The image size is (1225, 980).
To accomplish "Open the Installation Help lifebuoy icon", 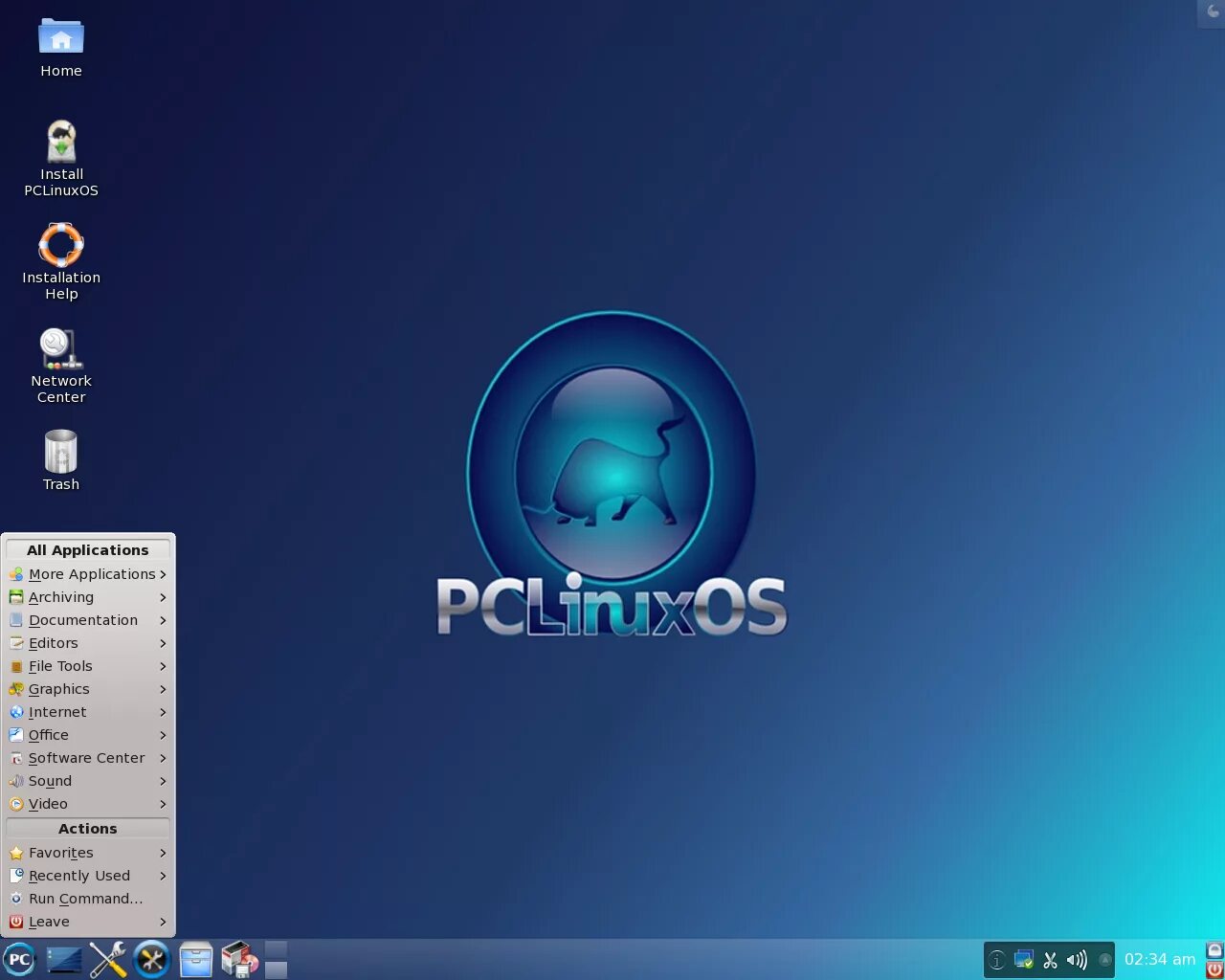I will click(x=61, y=245).
